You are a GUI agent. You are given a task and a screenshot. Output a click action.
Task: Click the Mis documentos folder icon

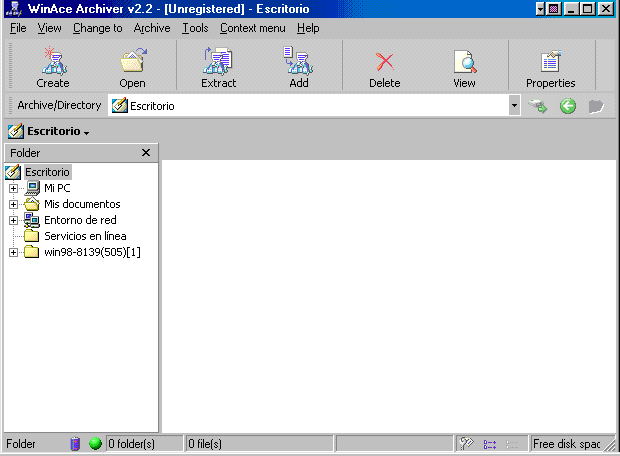pos(32,204)
